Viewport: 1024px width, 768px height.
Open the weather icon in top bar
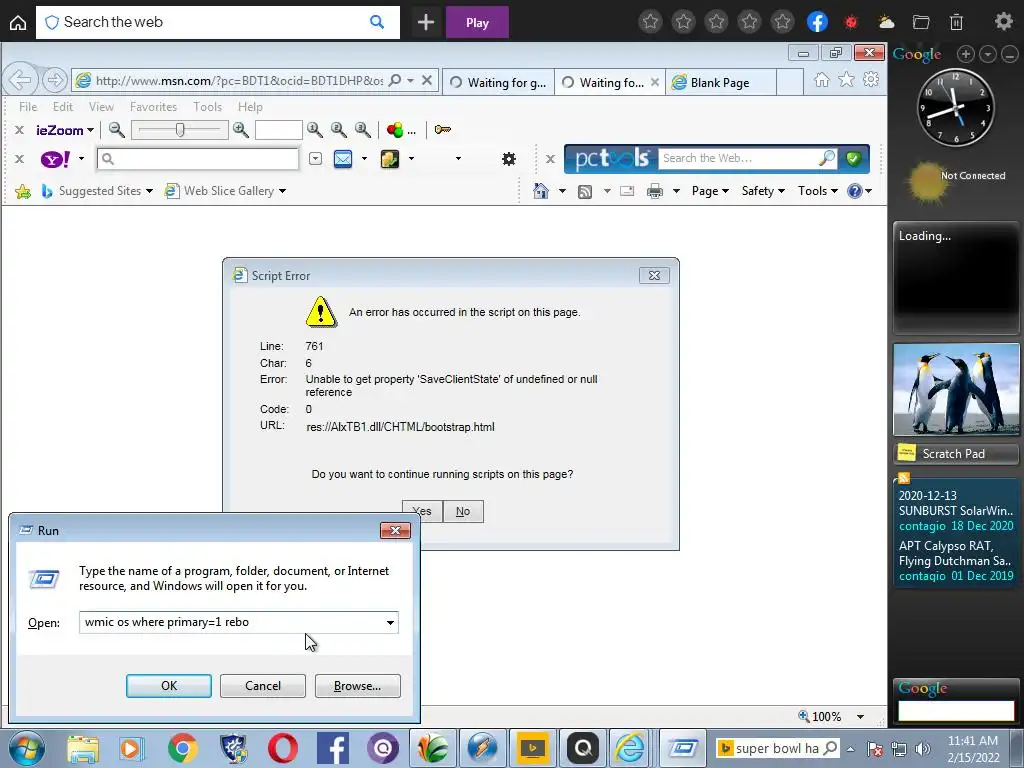click(886, 22)
